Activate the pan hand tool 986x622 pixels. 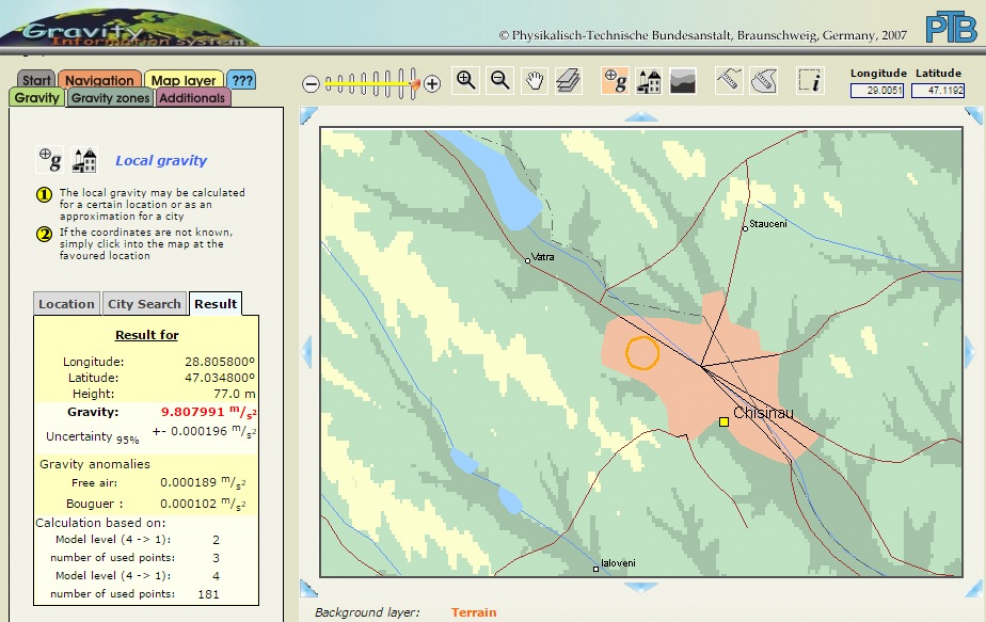535,82
